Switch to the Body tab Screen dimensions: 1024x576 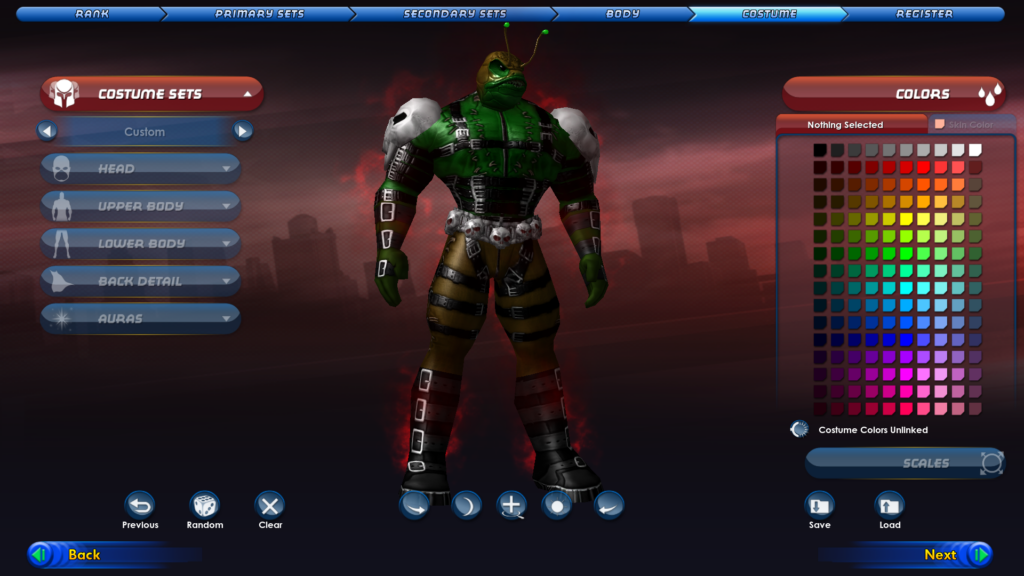[622, 14]
